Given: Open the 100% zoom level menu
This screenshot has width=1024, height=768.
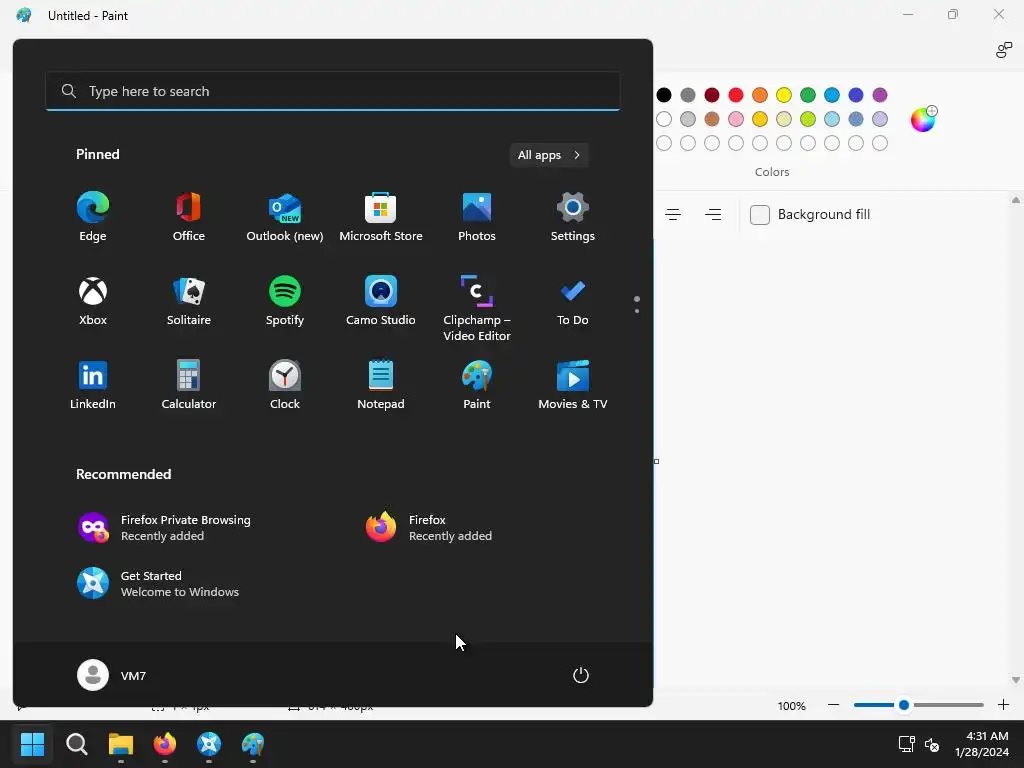Looking at the screenshot, I should tap(792, 706).
